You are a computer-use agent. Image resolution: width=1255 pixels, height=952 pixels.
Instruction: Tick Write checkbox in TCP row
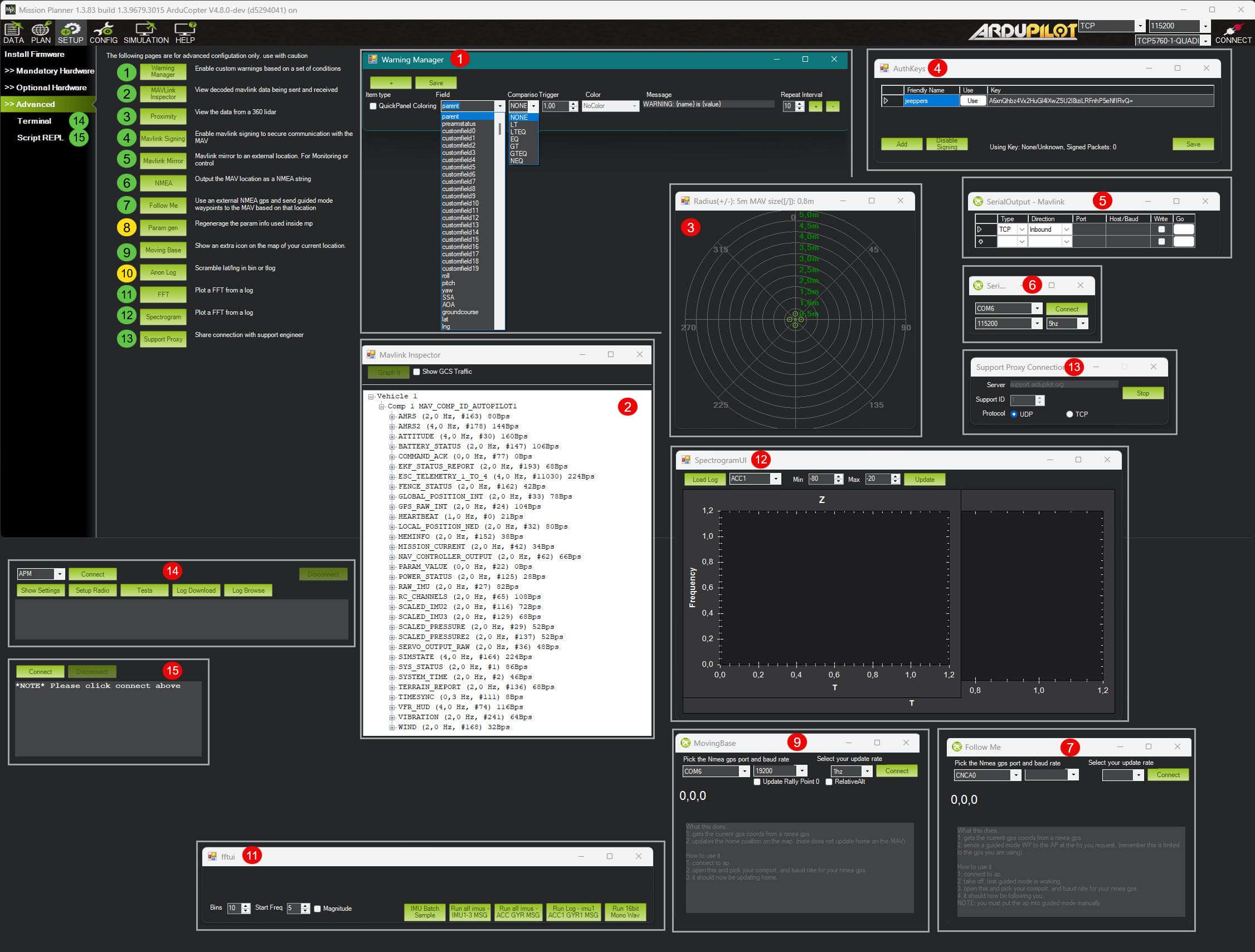coord(1161,229)
